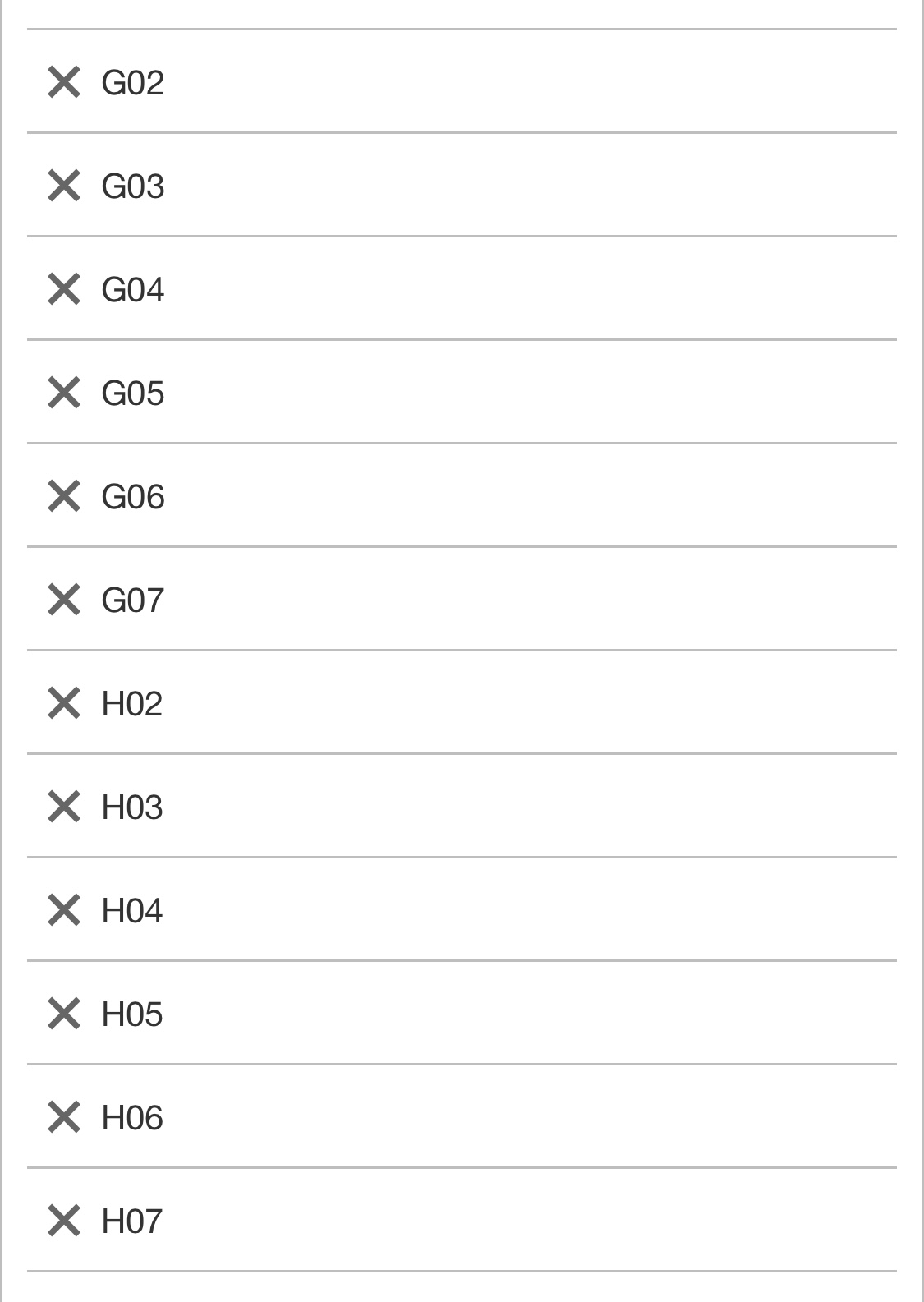
Task: Delete the H05 entry via X
Action: pyautogui.click(x=64, y=1014)
